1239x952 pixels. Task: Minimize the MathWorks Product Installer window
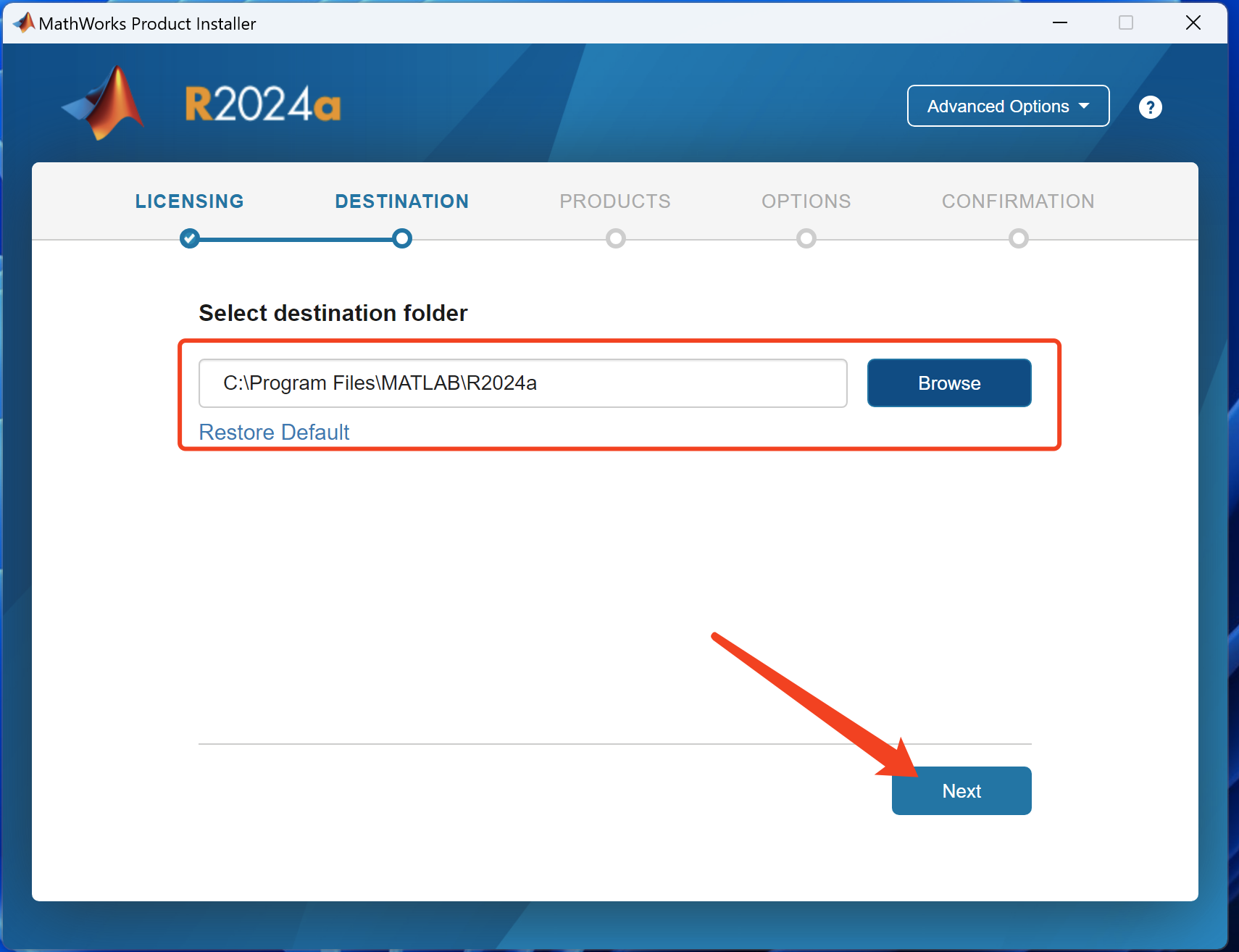tap(1060, 23)
